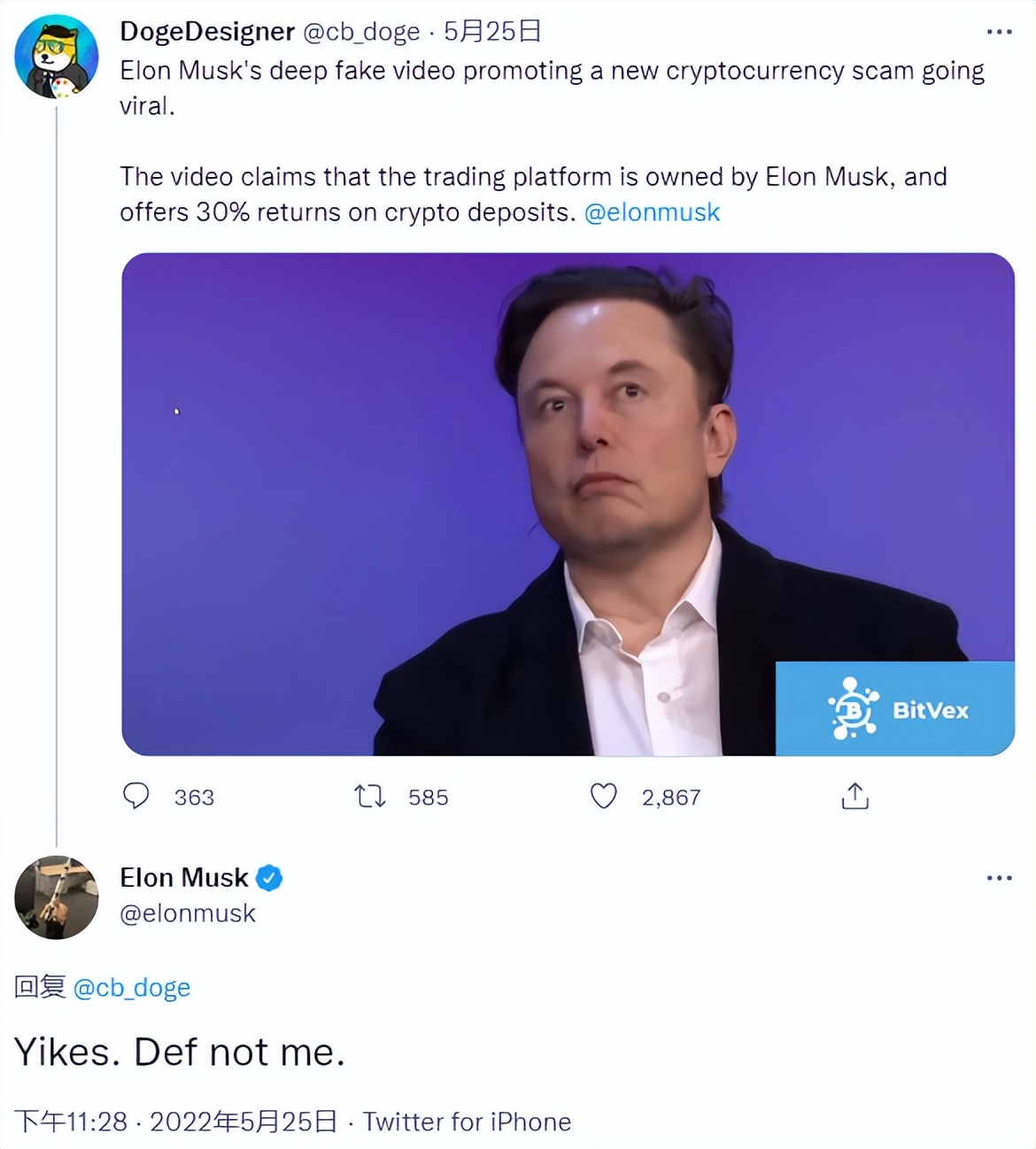
Task: Open the 5月25日 tweet date link
Action: pos(492,32)
